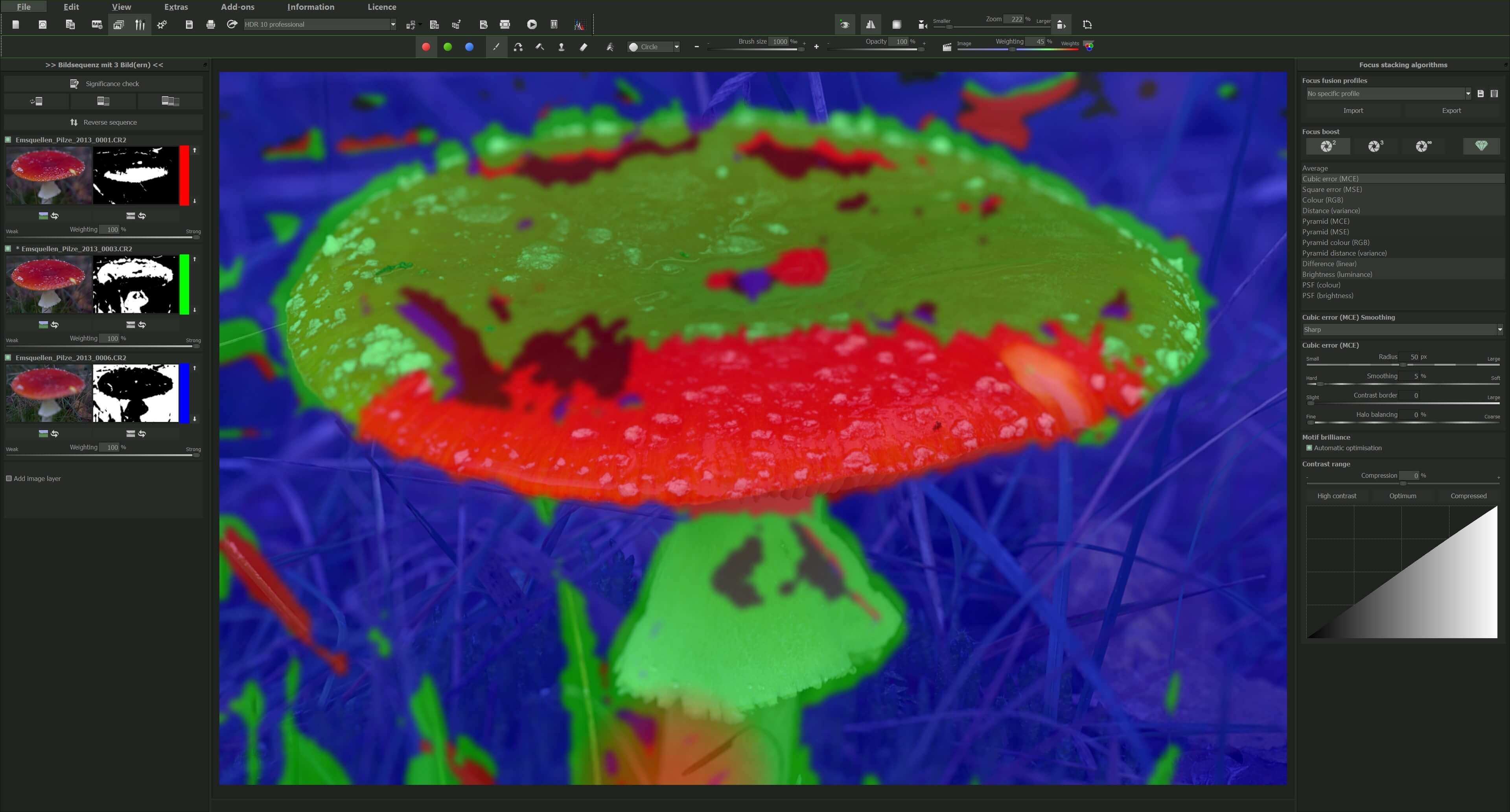Viewport: 1510px width, 812px height.
Task: Select the eraser tool icon
Action: click(583, 47)
